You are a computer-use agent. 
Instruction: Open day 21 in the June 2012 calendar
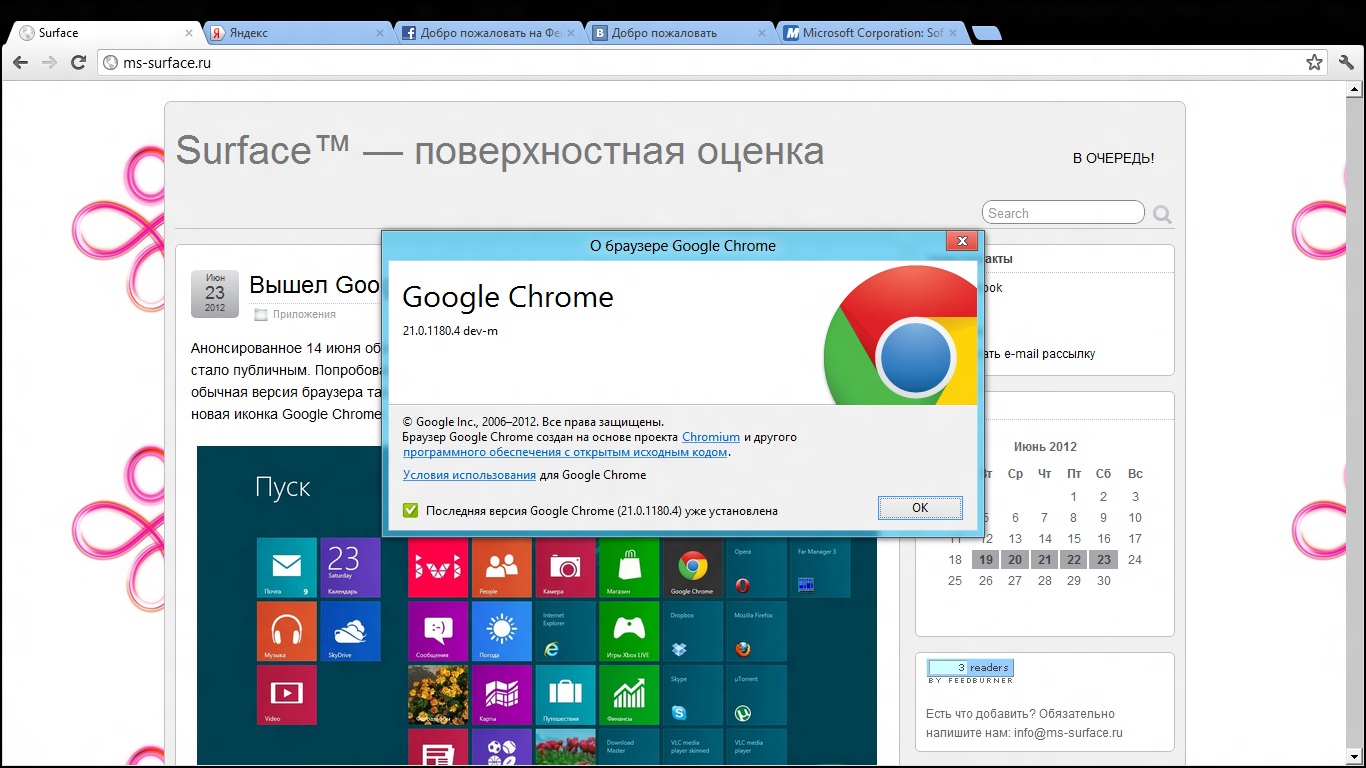point(1045,560)
